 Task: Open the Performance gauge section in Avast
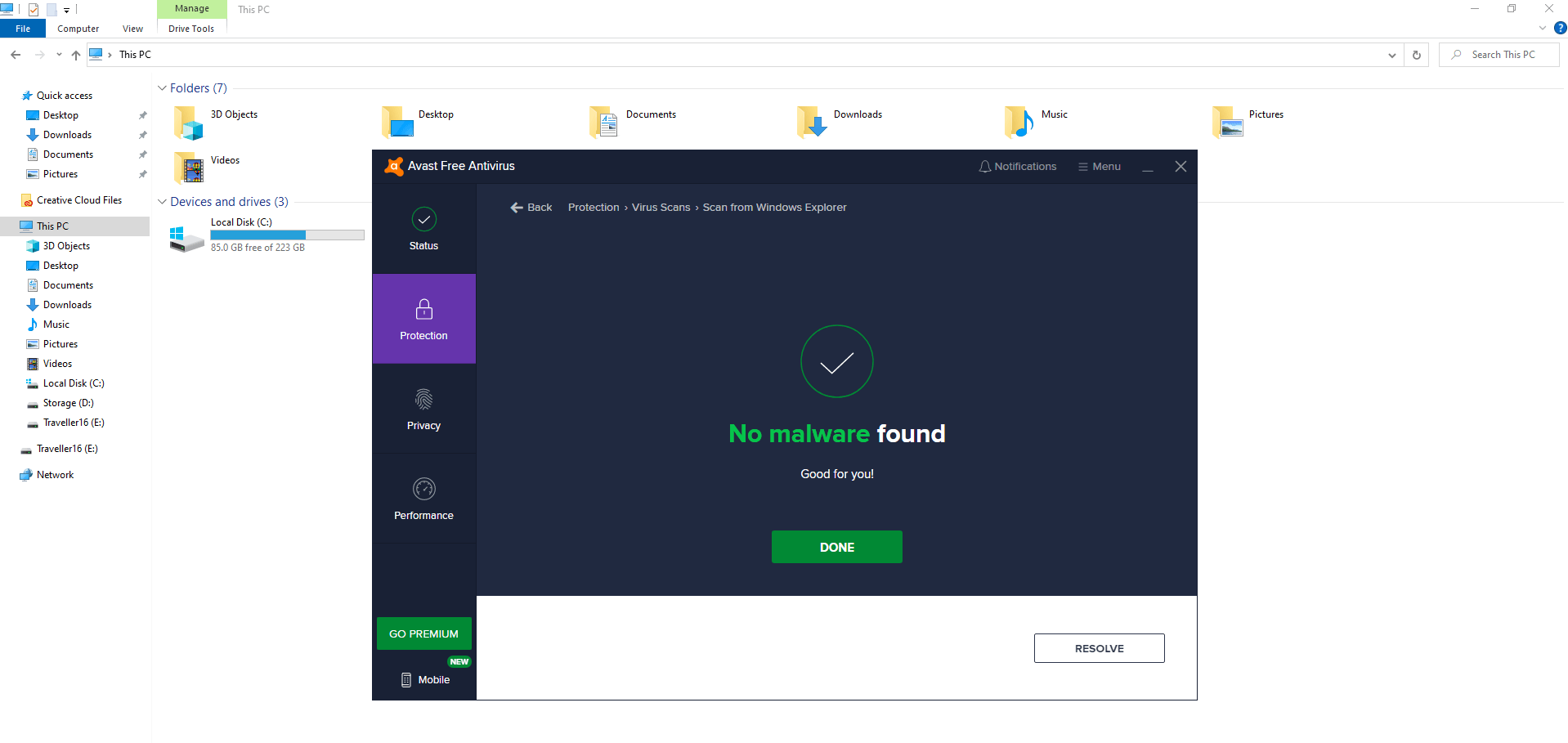[423, 499]
